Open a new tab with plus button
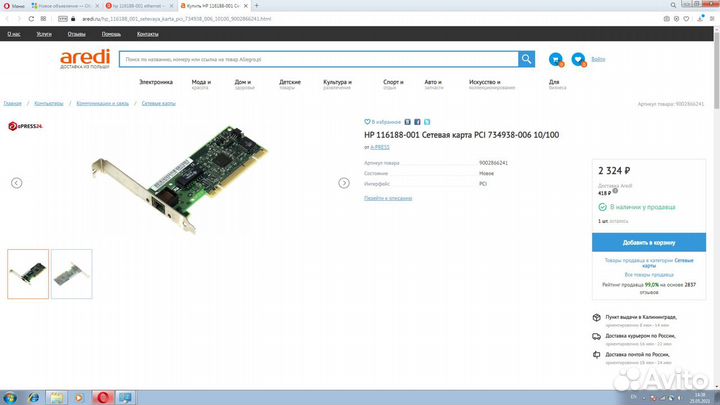This screenshot has width=720, height=405. tap(256, 6)
